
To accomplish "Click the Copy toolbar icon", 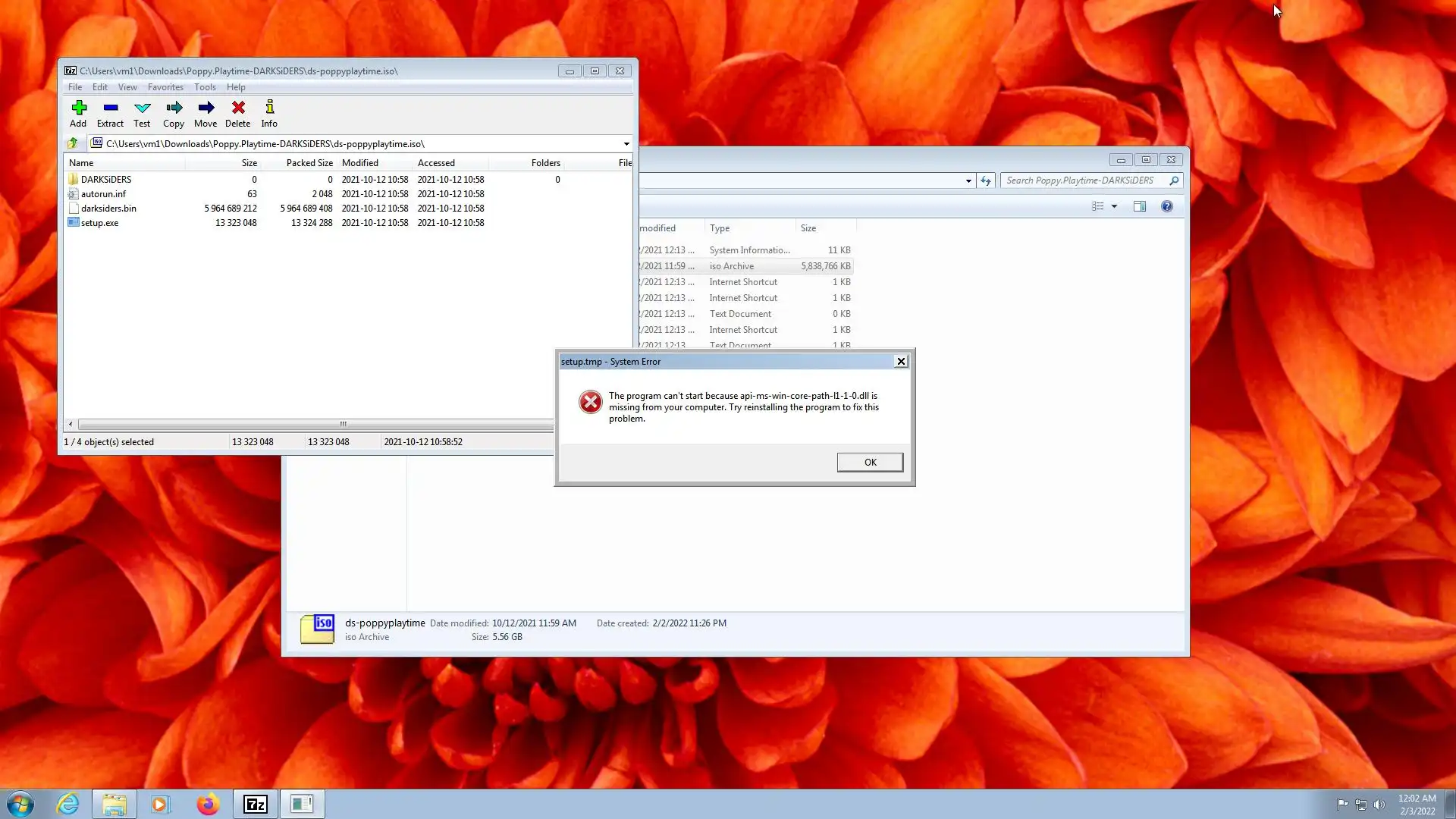I will click(x=174, y=113).
